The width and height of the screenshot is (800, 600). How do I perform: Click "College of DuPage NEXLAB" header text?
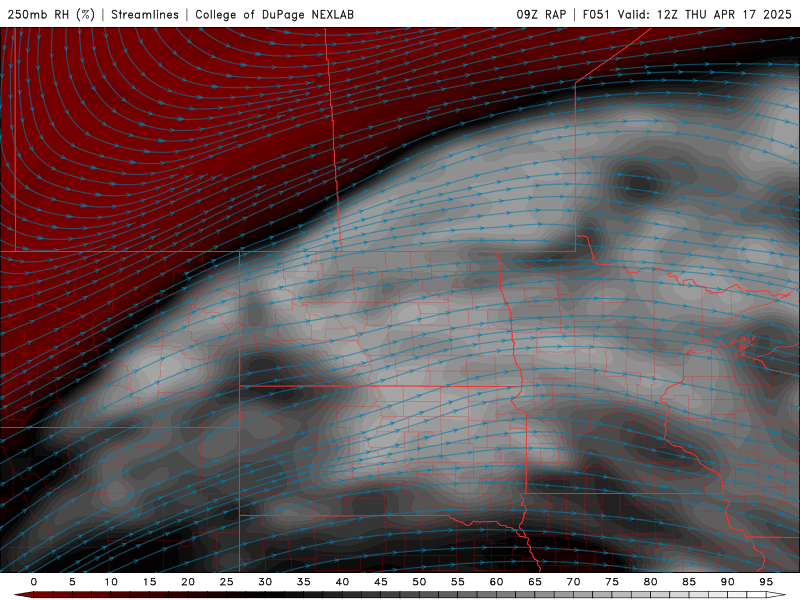click(274, 14)
